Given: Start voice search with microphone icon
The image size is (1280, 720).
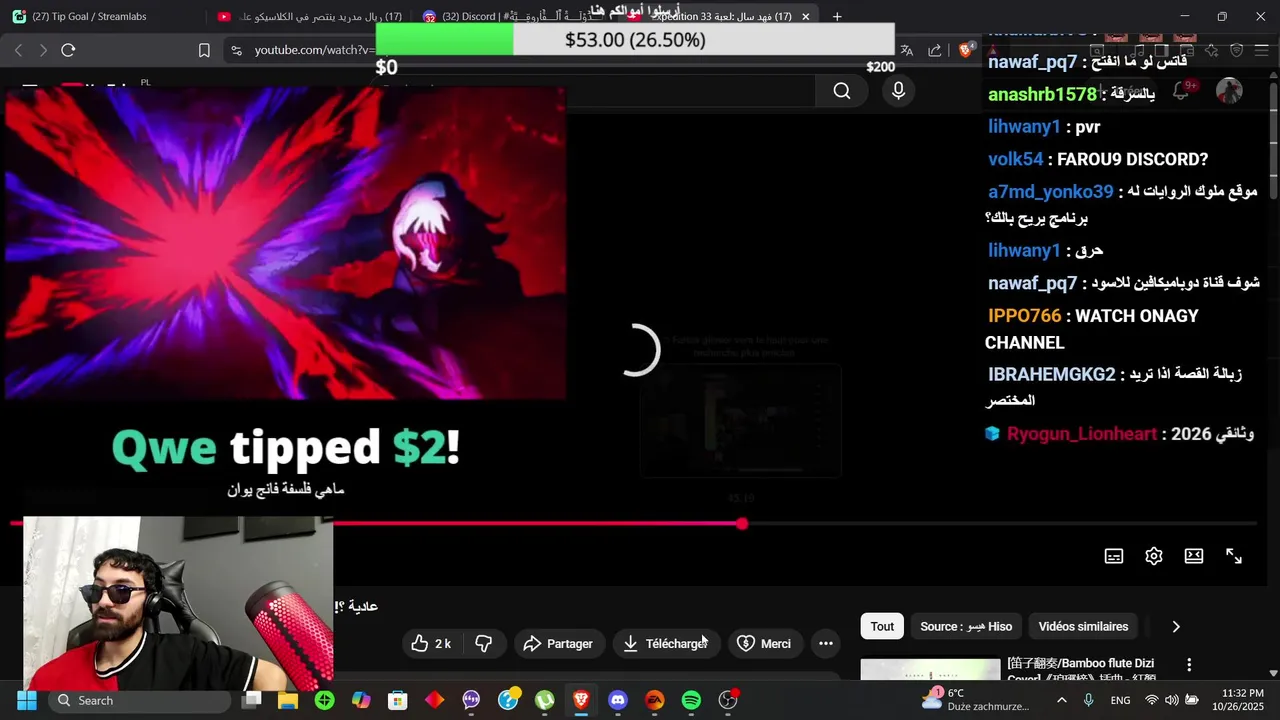Looking at the screenshot, I should point(898,91).
